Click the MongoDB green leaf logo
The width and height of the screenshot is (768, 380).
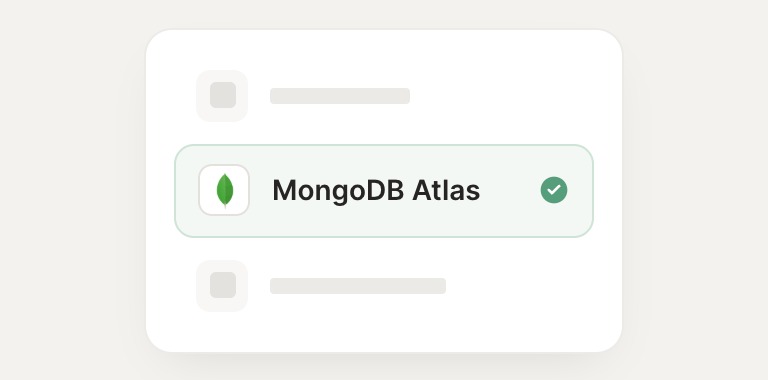pos(225,190)
